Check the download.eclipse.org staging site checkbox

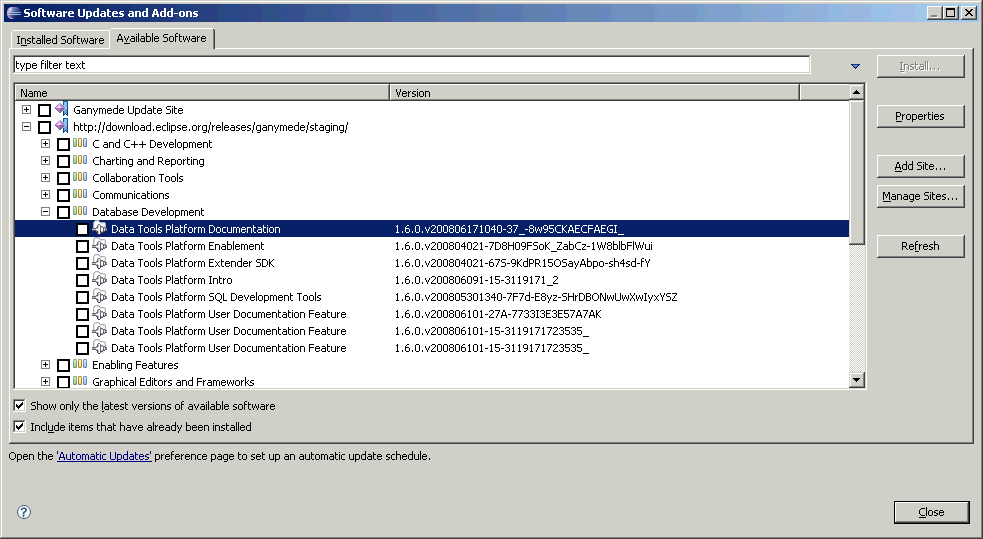coord(45,127)
